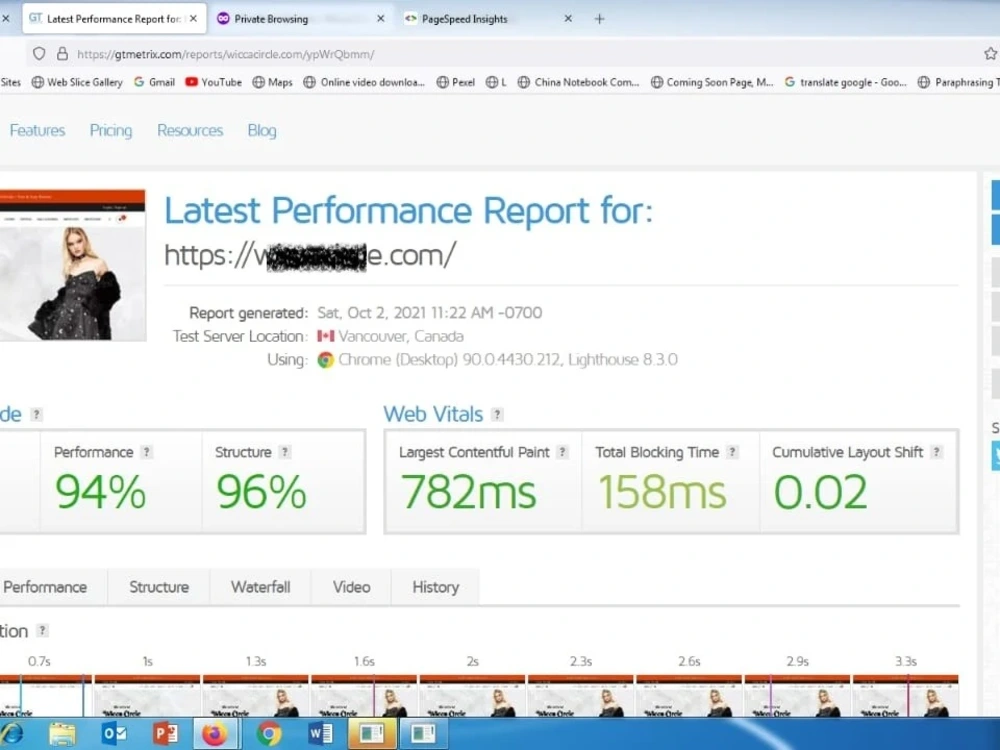Open File Explorer folder on taskbar

point(62,734)
